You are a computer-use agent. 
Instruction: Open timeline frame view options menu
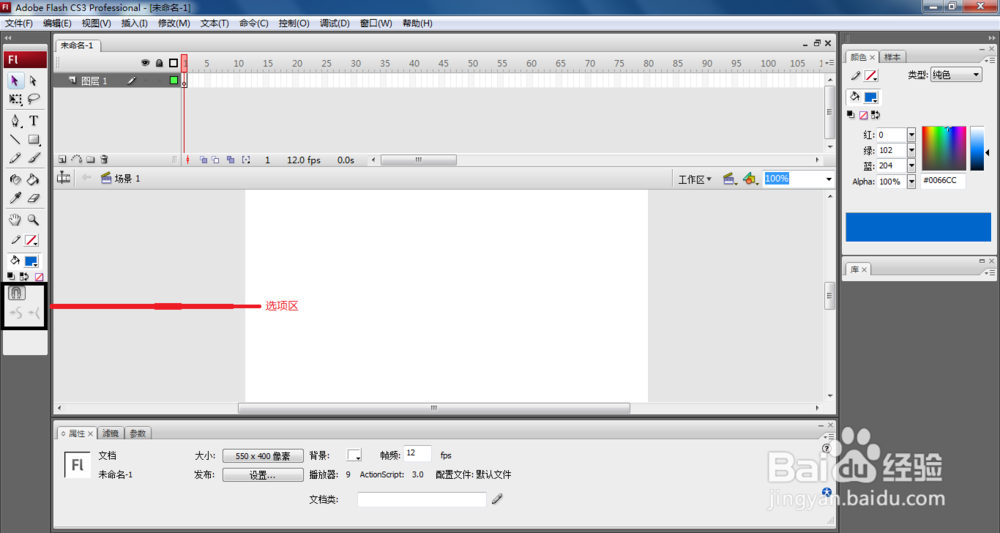[829, 62]
